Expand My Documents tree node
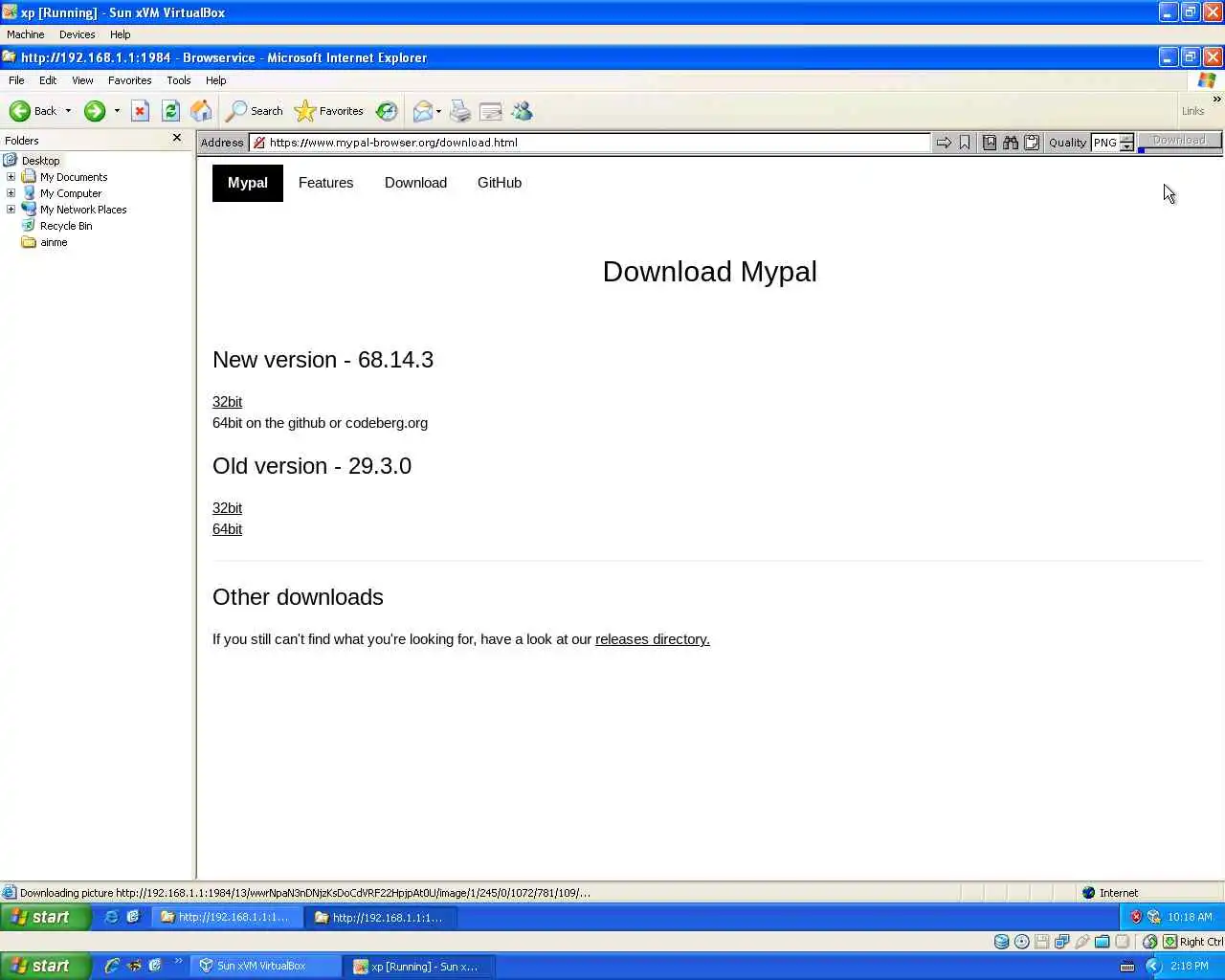This screenshot has width=1225, height=980. (11, 177)
